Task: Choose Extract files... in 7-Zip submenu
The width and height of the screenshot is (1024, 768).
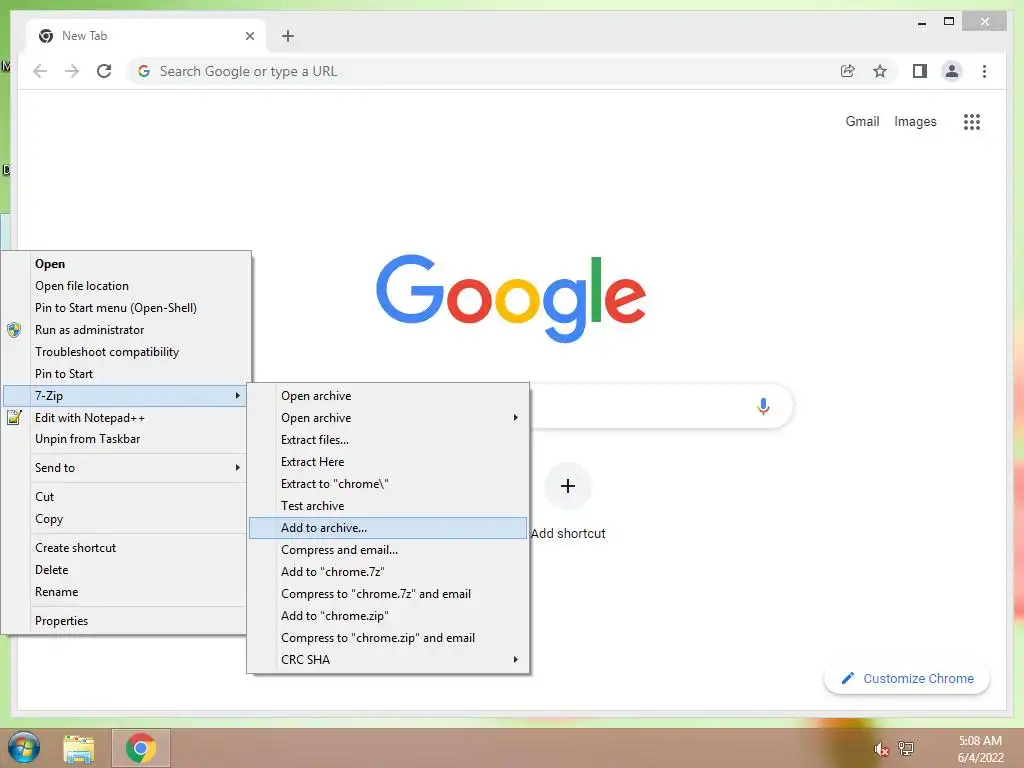Action: 388,440
